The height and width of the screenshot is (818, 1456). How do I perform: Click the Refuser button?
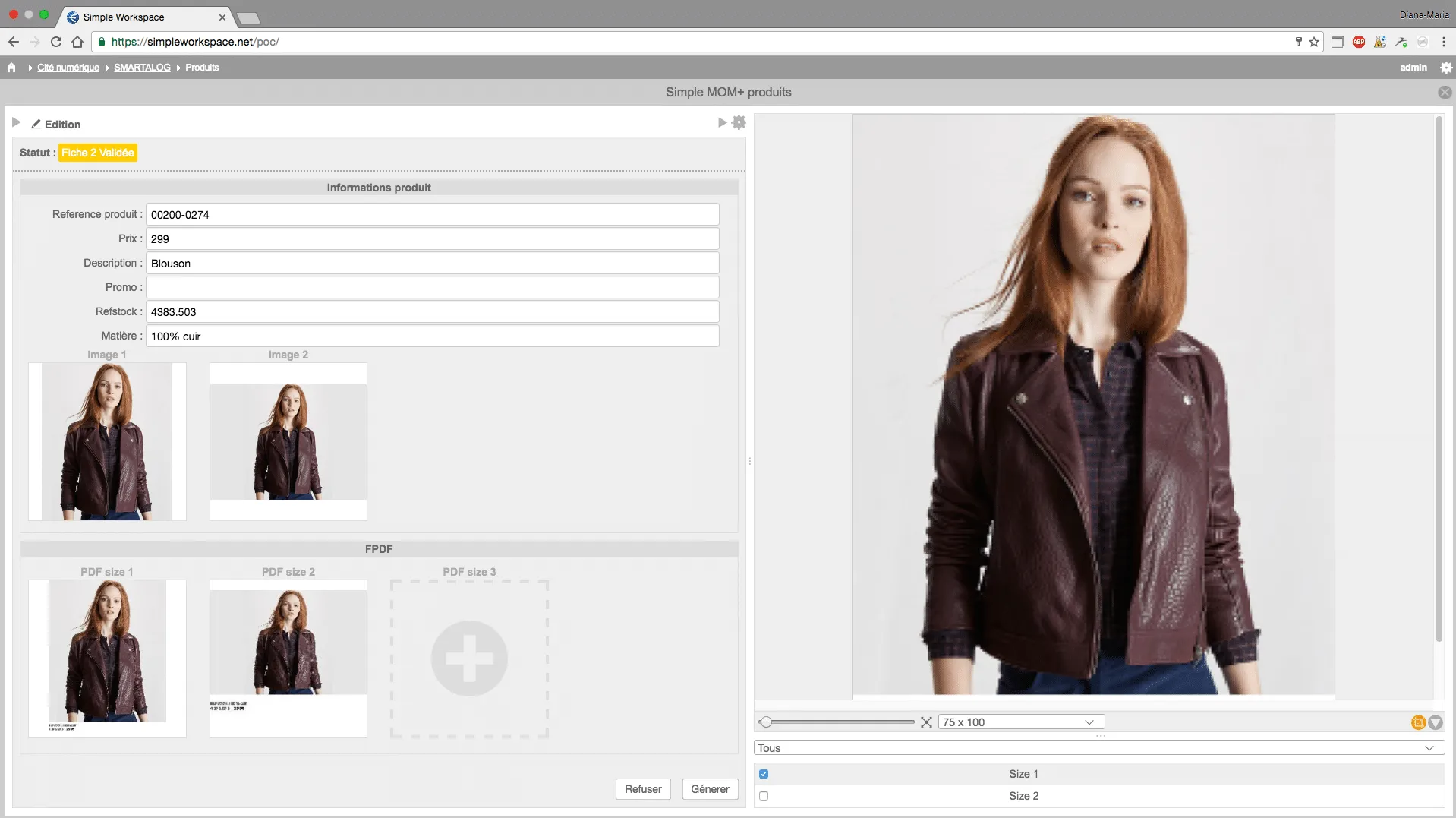[643, 789]
